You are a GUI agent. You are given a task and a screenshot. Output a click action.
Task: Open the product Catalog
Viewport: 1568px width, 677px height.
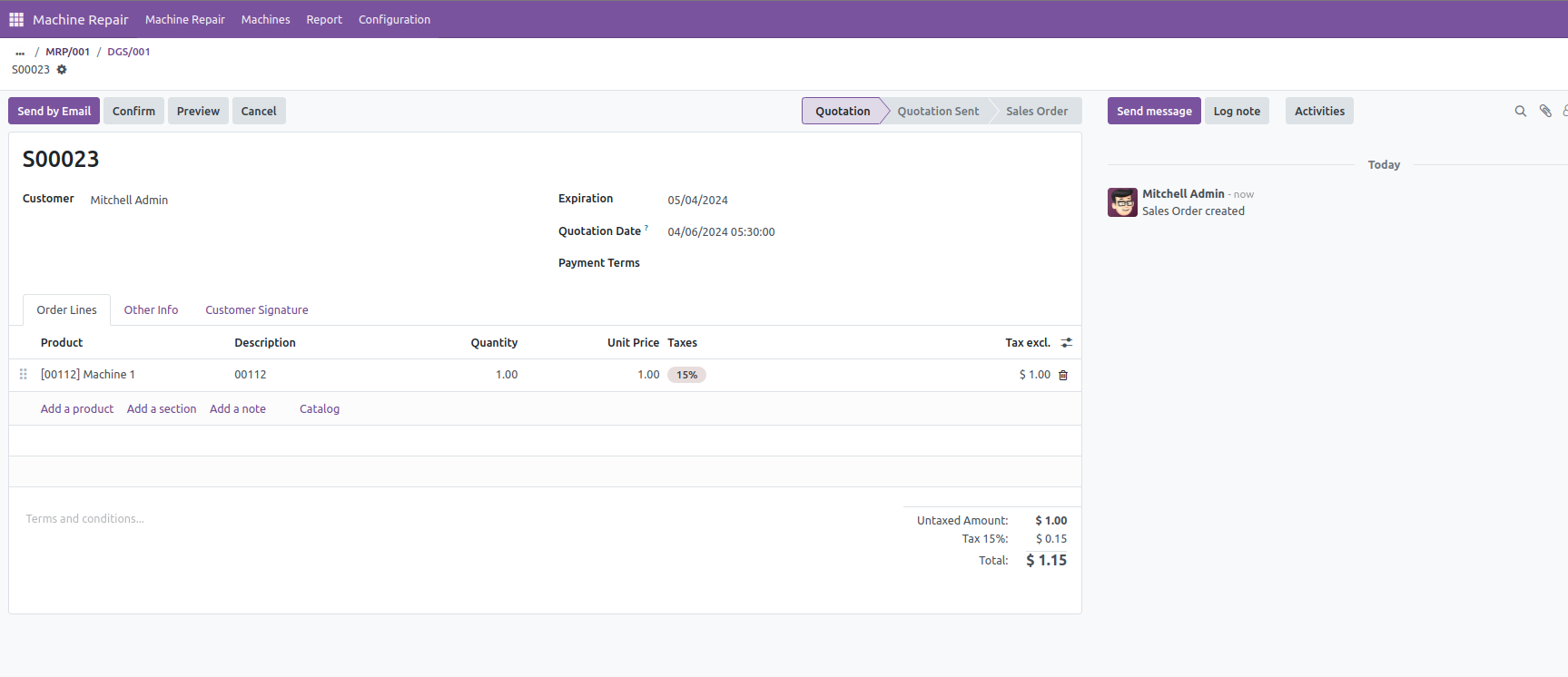(x=320, y=409)
